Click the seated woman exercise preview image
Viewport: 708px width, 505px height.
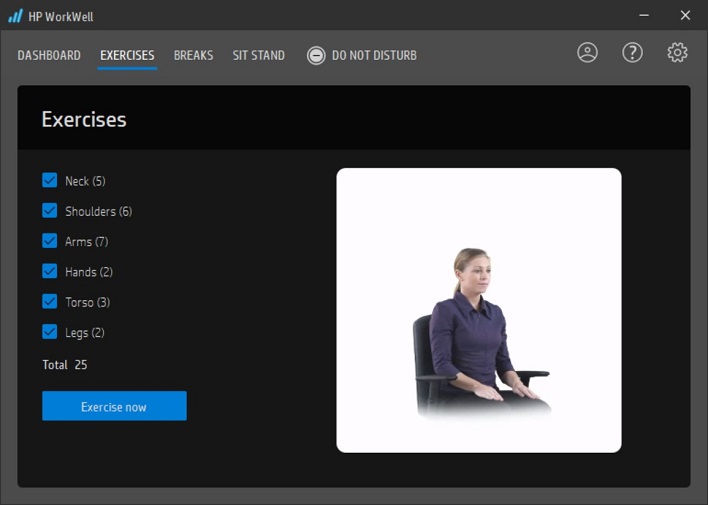tap(479, 310)
